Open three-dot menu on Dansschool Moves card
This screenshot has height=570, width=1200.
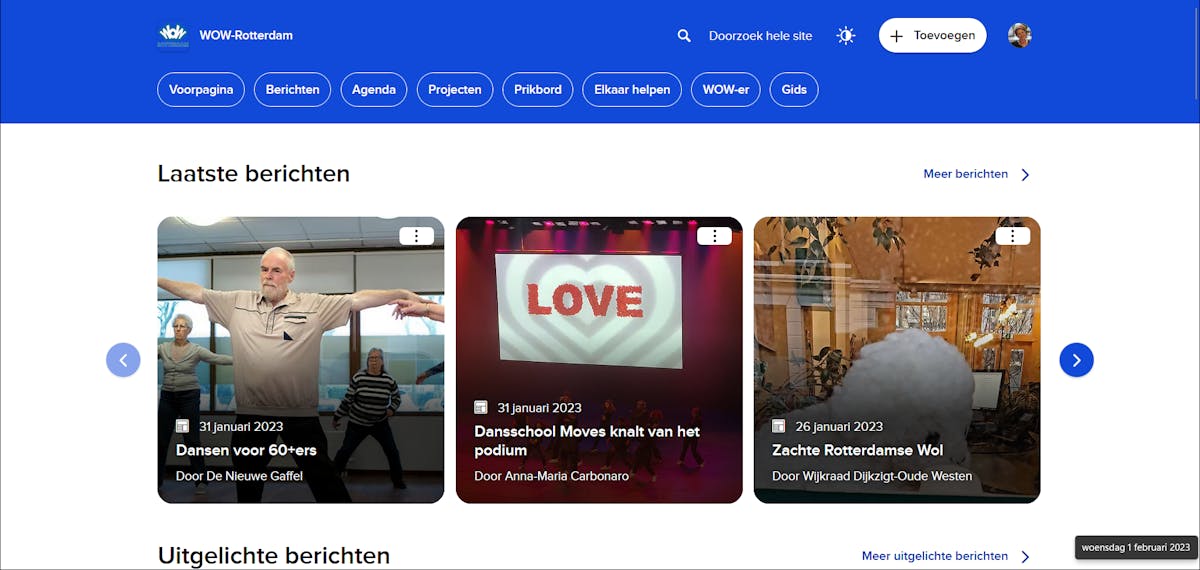(714, 236)
